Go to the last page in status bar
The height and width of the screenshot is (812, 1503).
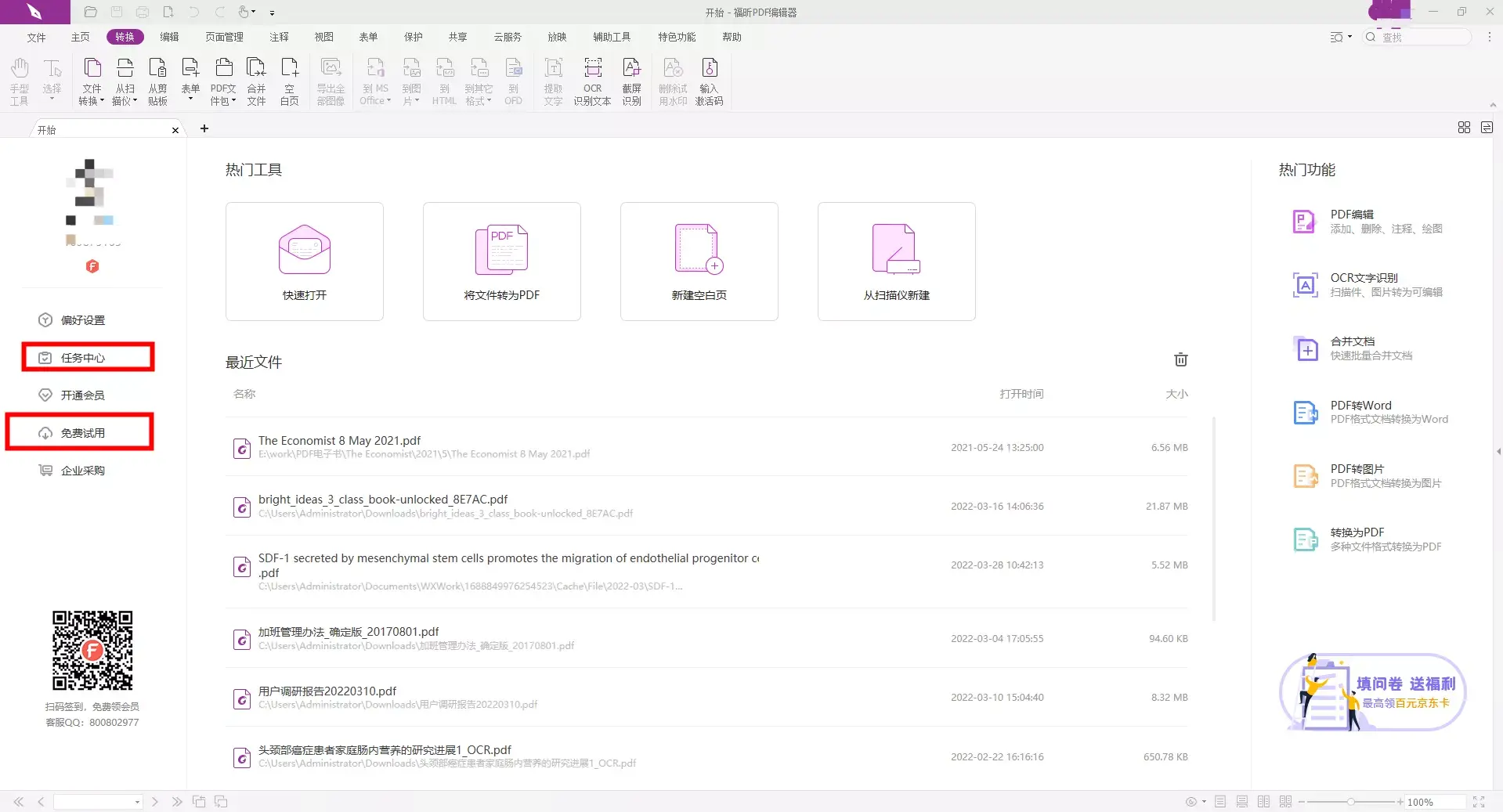177,802
